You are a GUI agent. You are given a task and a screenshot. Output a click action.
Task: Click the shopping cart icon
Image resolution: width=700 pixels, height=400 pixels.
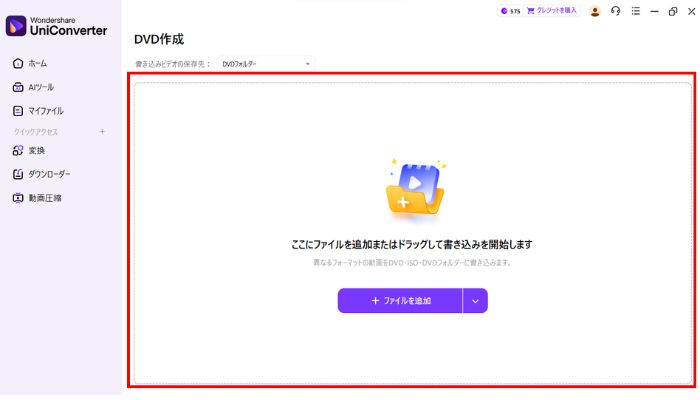[530, 11]
